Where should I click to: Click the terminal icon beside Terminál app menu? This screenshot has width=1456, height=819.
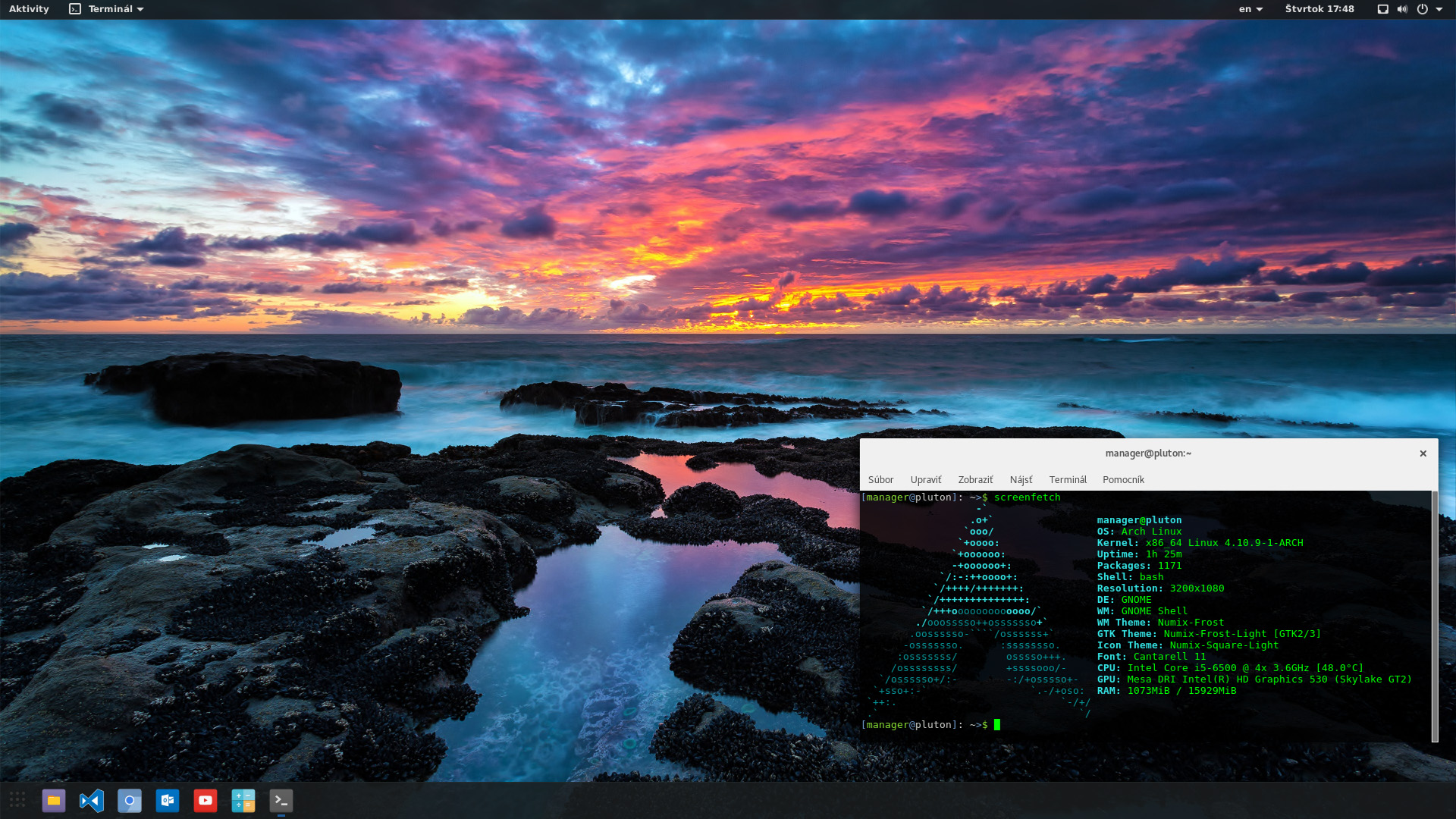pyautogui.click(x=75, y=9)
